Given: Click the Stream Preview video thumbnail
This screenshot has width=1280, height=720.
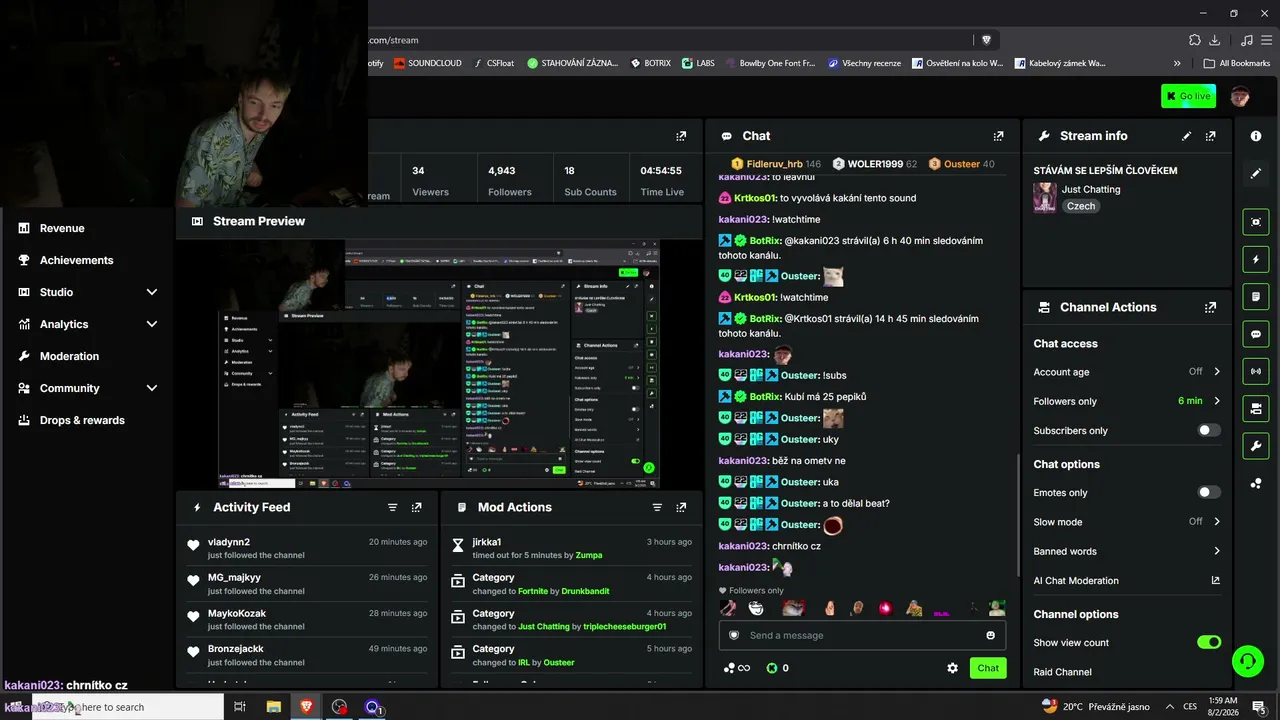Looking at the screenshot, I should click(x=439, y=364).
